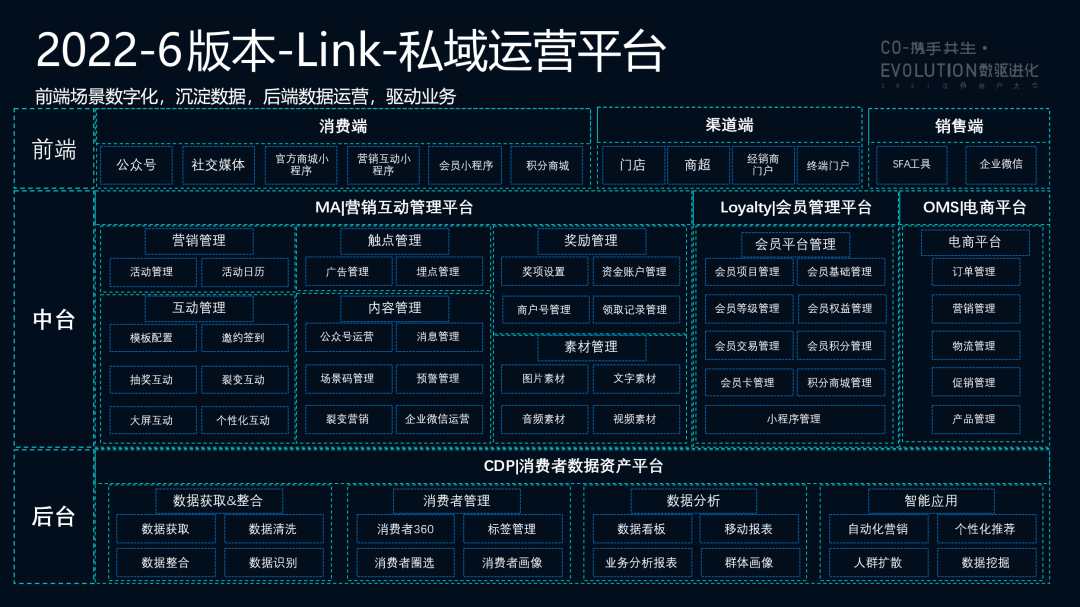This screenshot has height=607, width=1080.
Task: Select the SFA工具 box under 销售端
Action: click(x=904, y=165)
